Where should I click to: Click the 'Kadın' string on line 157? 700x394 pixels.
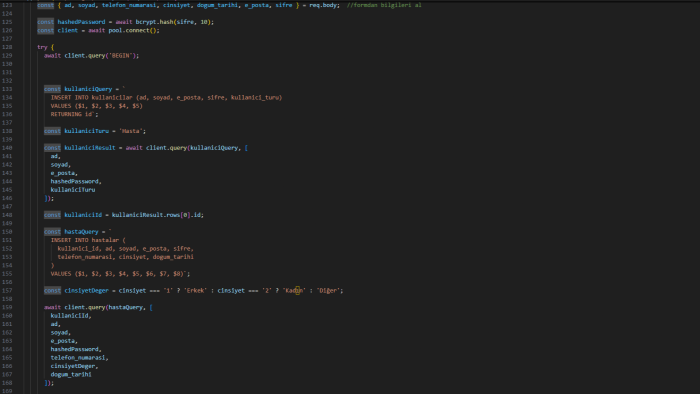click(294, 290)
